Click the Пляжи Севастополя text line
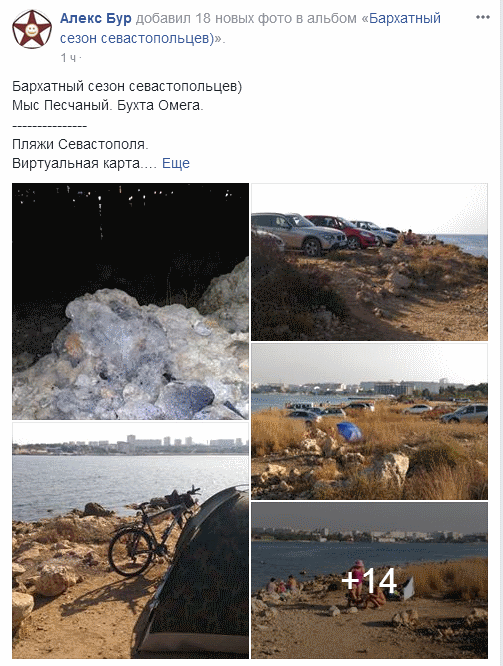Screen dimensions: 503x666 tap(80, 144)
